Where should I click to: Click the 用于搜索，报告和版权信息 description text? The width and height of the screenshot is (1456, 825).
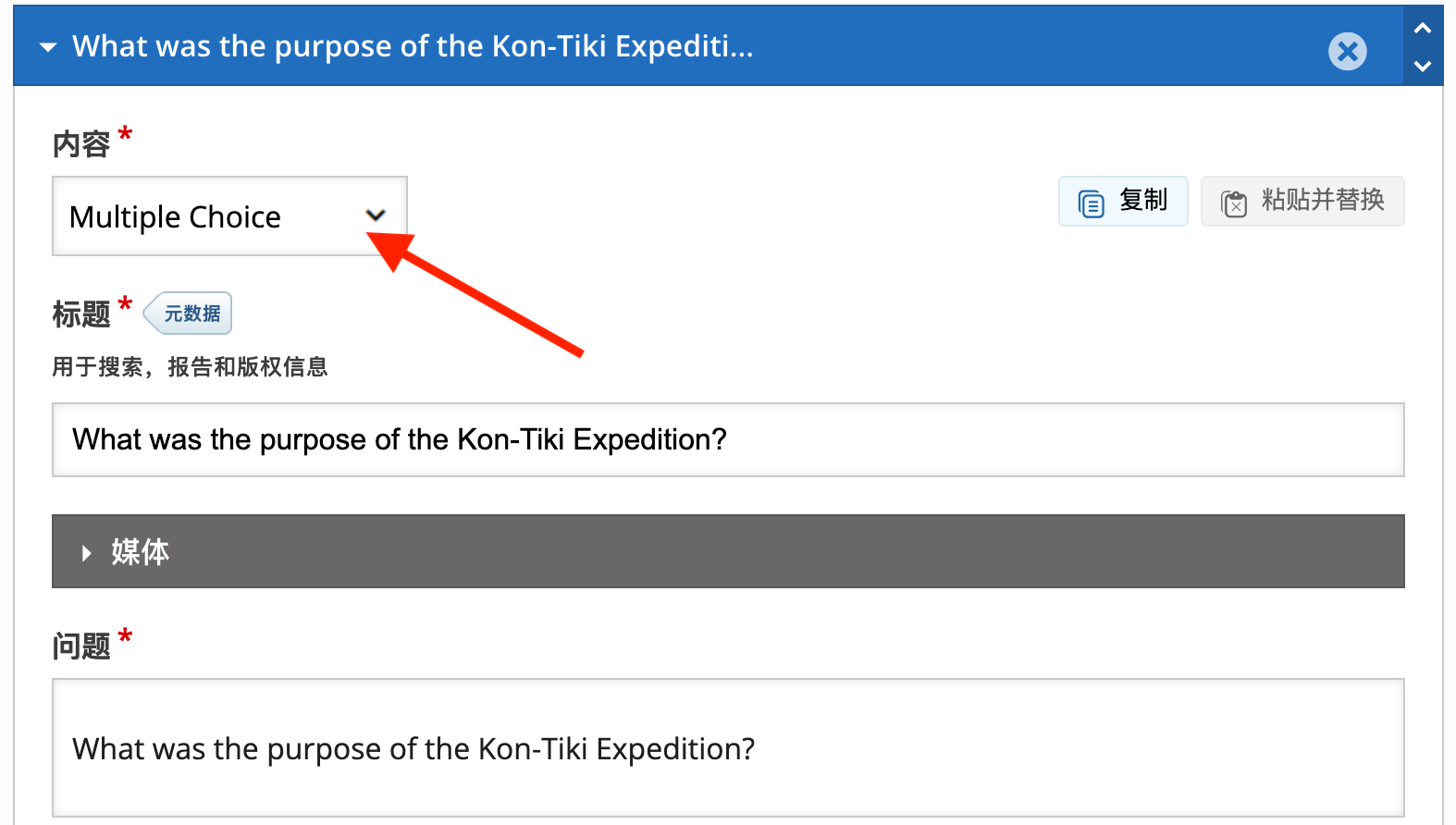coord(190,367)
